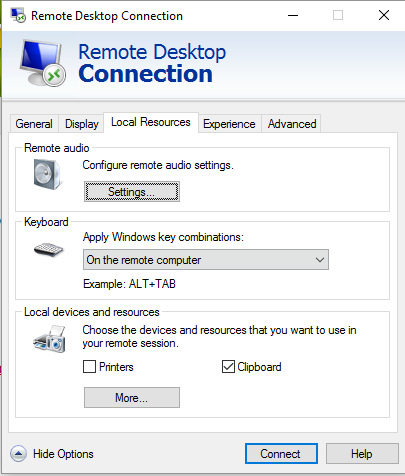This screenshot has height=476, width=405.
Task: Enable the Printers checkbox
Action: (89, 367)
